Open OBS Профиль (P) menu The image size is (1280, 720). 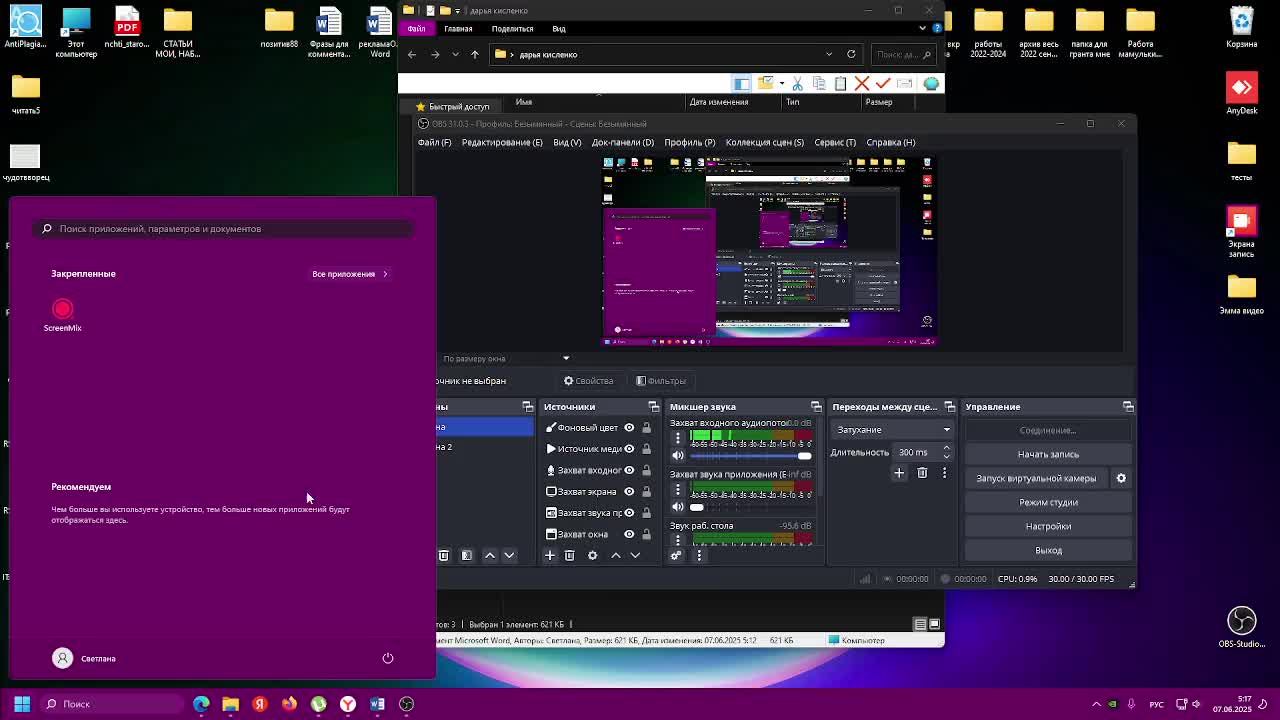[x=690, y=142]
